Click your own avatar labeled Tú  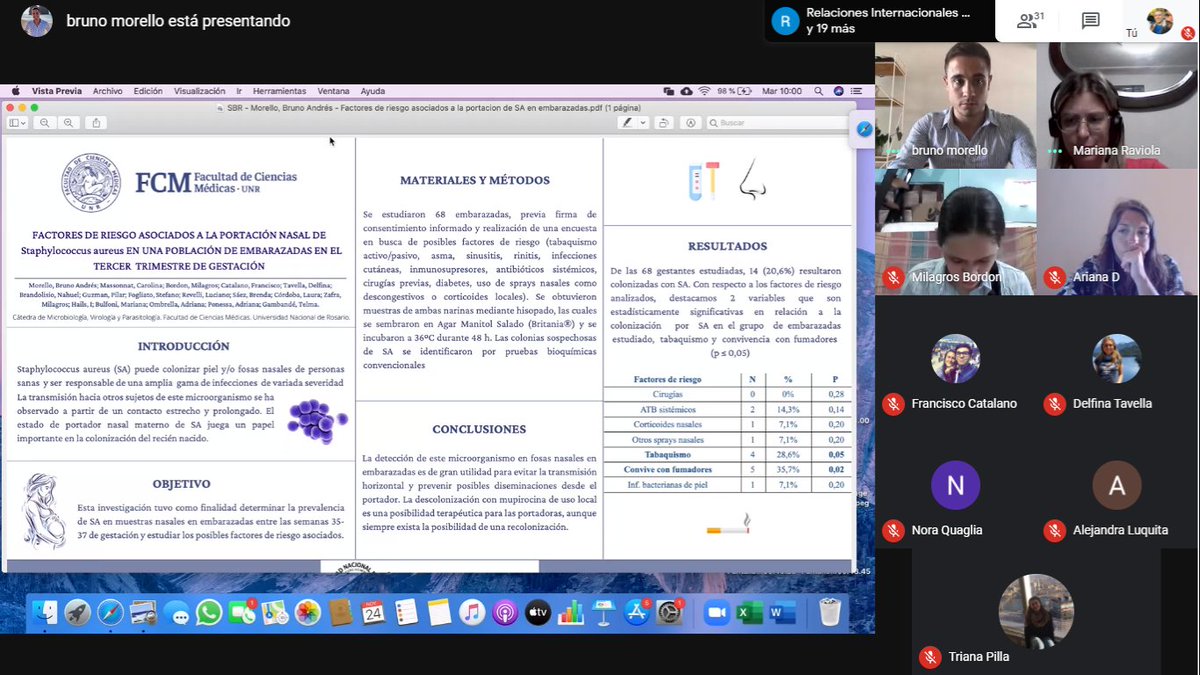(1160, 21)
